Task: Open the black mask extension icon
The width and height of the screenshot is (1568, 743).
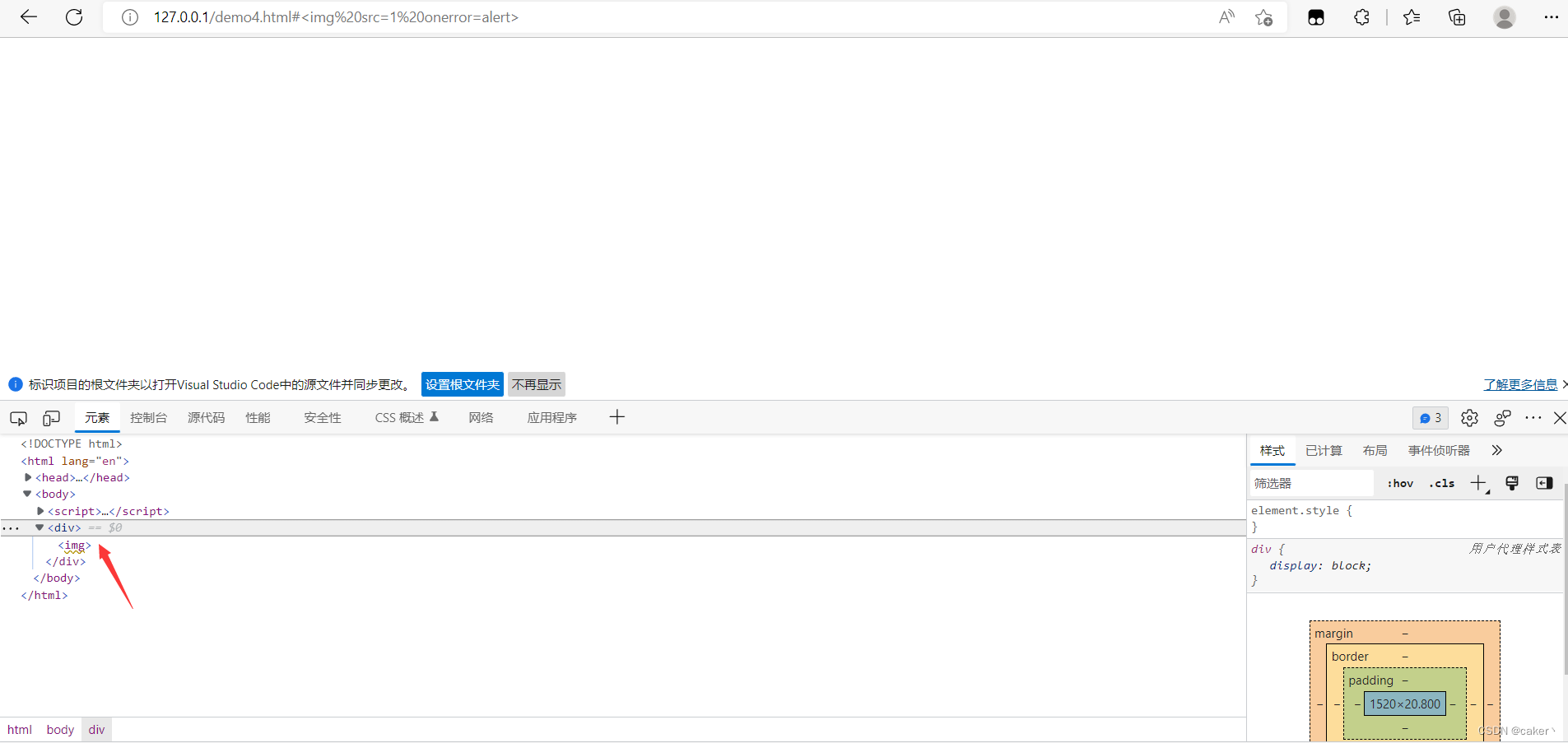Action: (x=1316, y=17)
